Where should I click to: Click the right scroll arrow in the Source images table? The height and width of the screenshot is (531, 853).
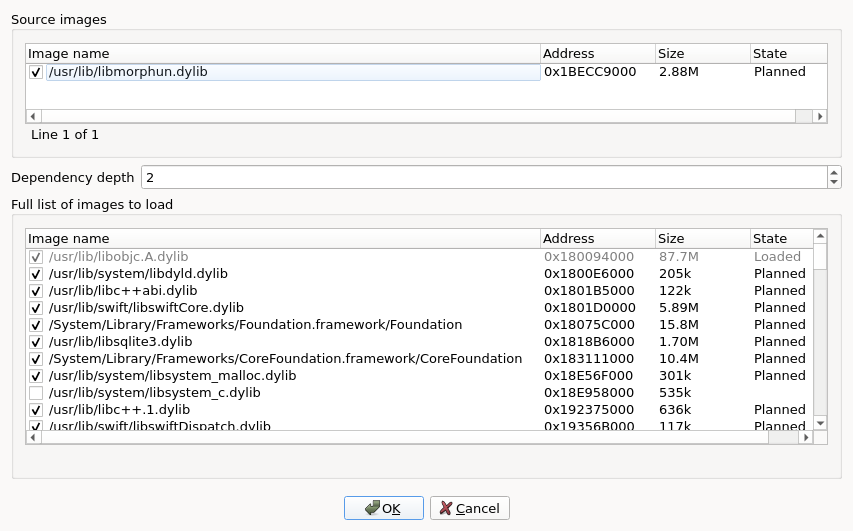[820, 116]
